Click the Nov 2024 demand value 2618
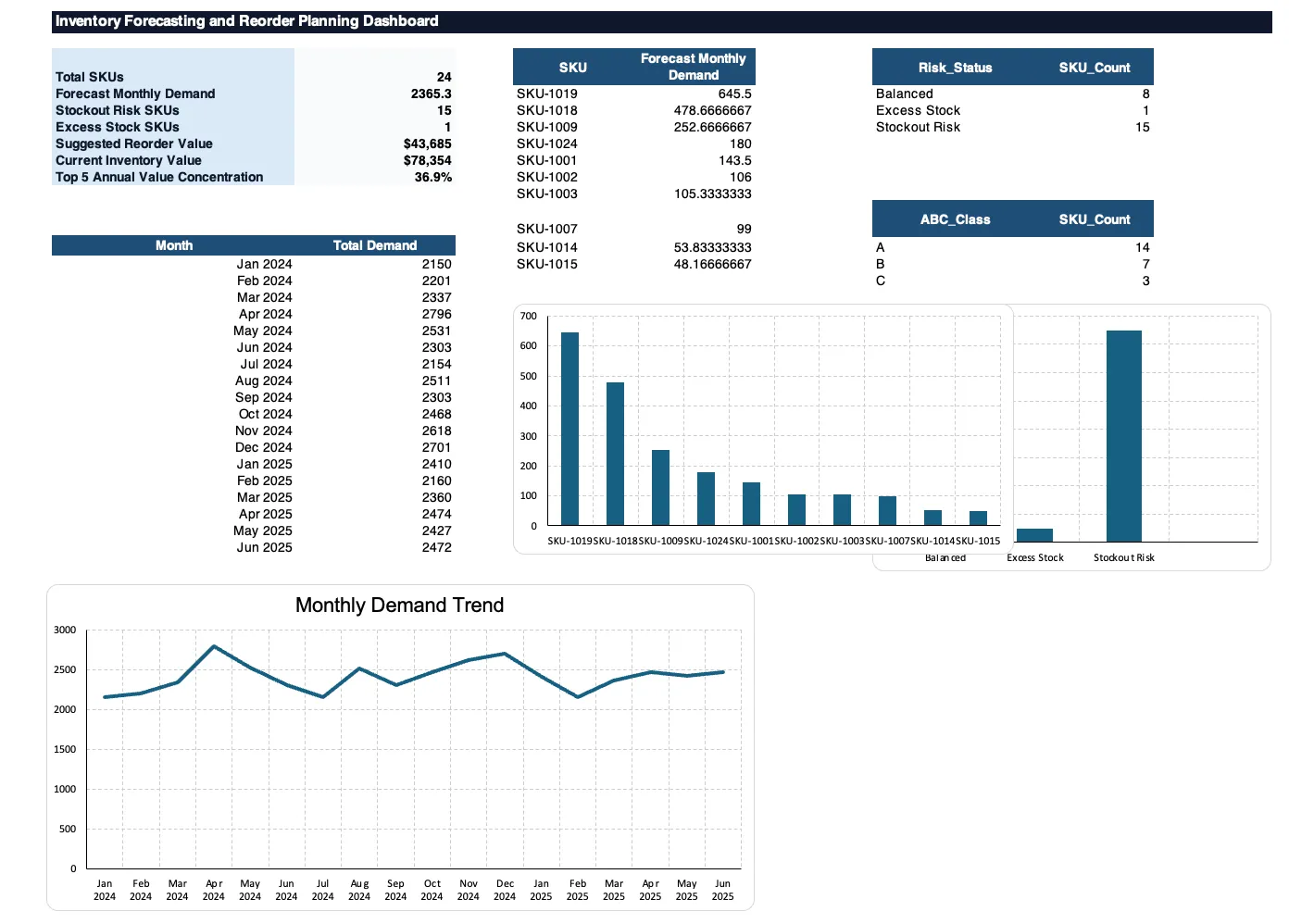This screenshot has height=924, width=1289. tap(436, 431)
